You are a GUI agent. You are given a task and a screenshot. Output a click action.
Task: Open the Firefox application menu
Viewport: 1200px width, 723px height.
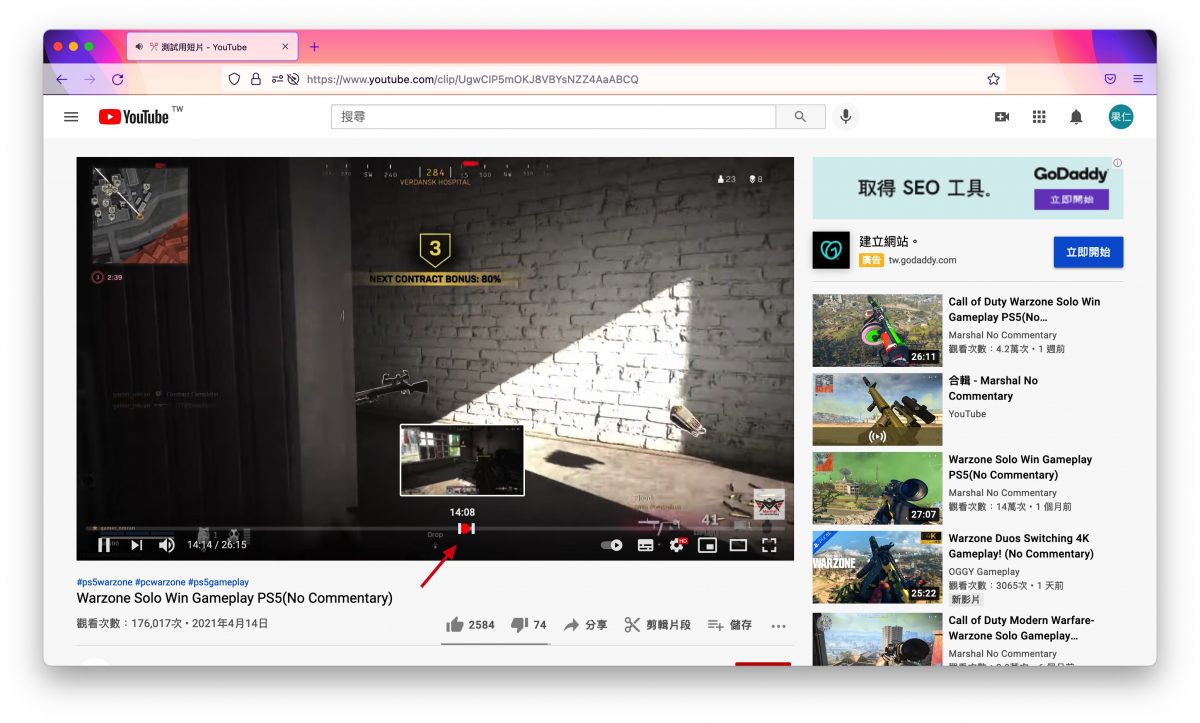[x=1138, y=79]
